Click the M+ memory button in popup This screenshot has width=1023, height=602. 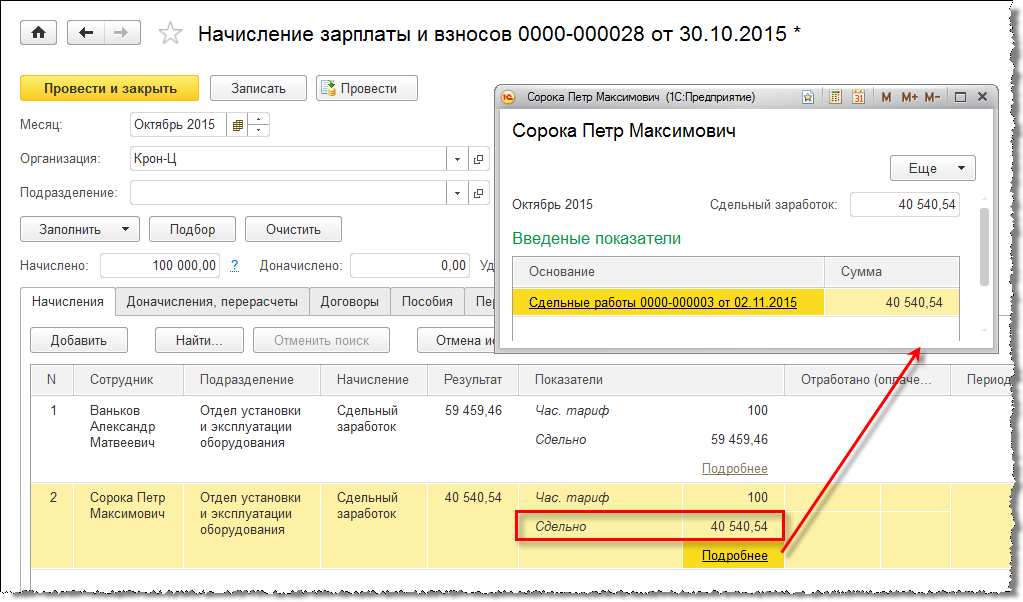pyautogui.click(x=909, y=97)
